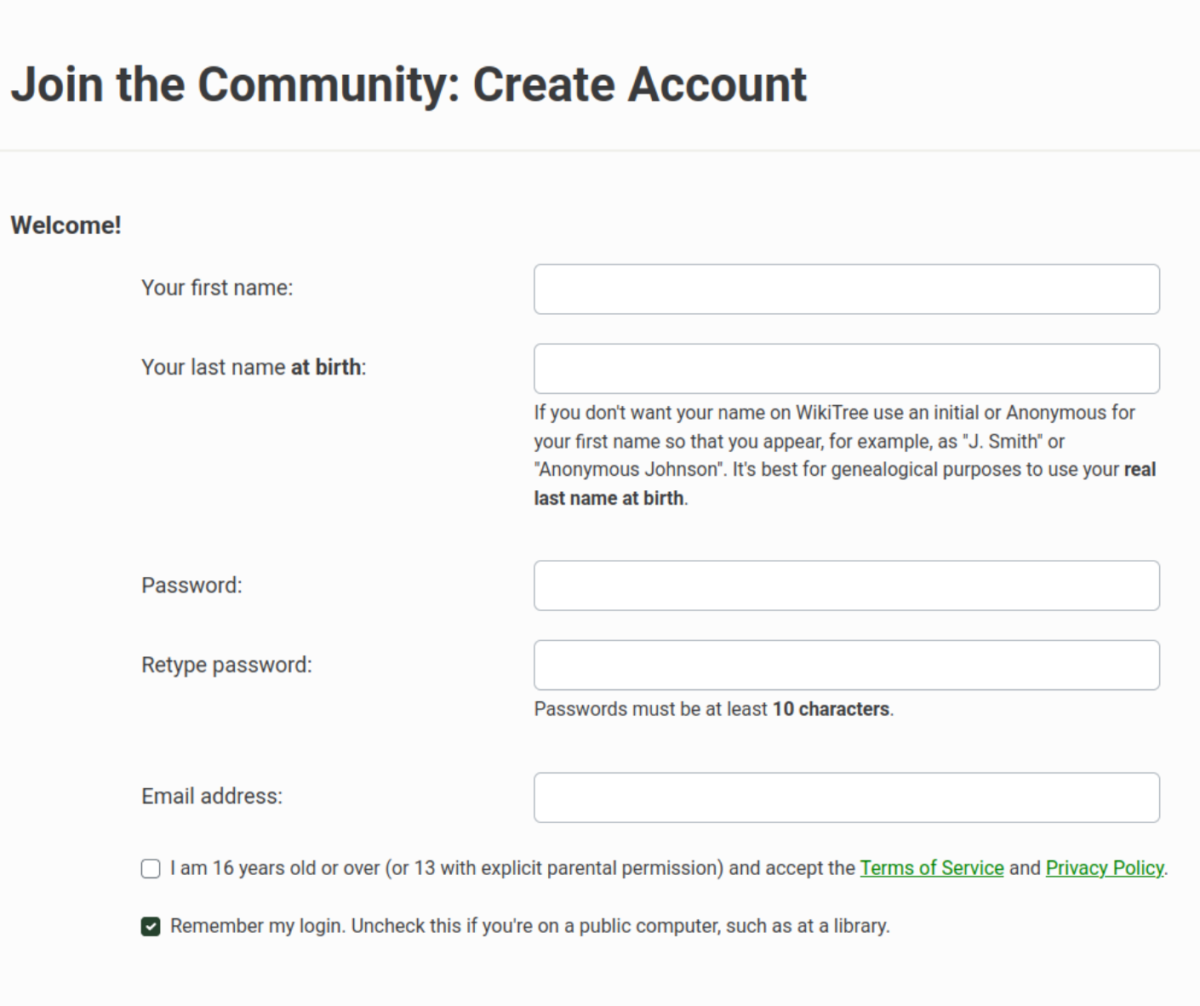Click the "Retype password:" label
Viewport: 1200px width, 1006px height.
(227, 665)
